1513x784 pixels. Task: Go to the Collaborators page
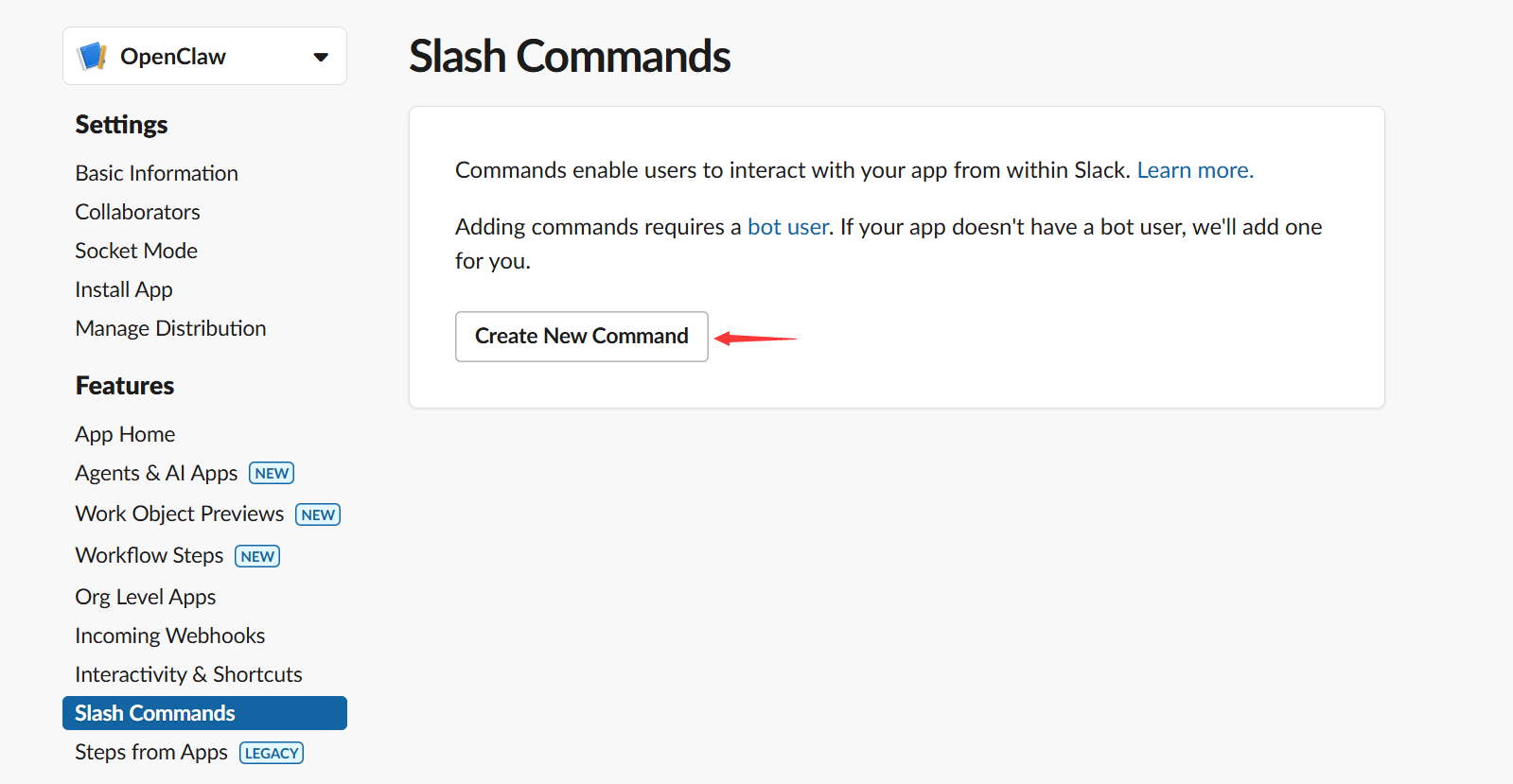137,212
